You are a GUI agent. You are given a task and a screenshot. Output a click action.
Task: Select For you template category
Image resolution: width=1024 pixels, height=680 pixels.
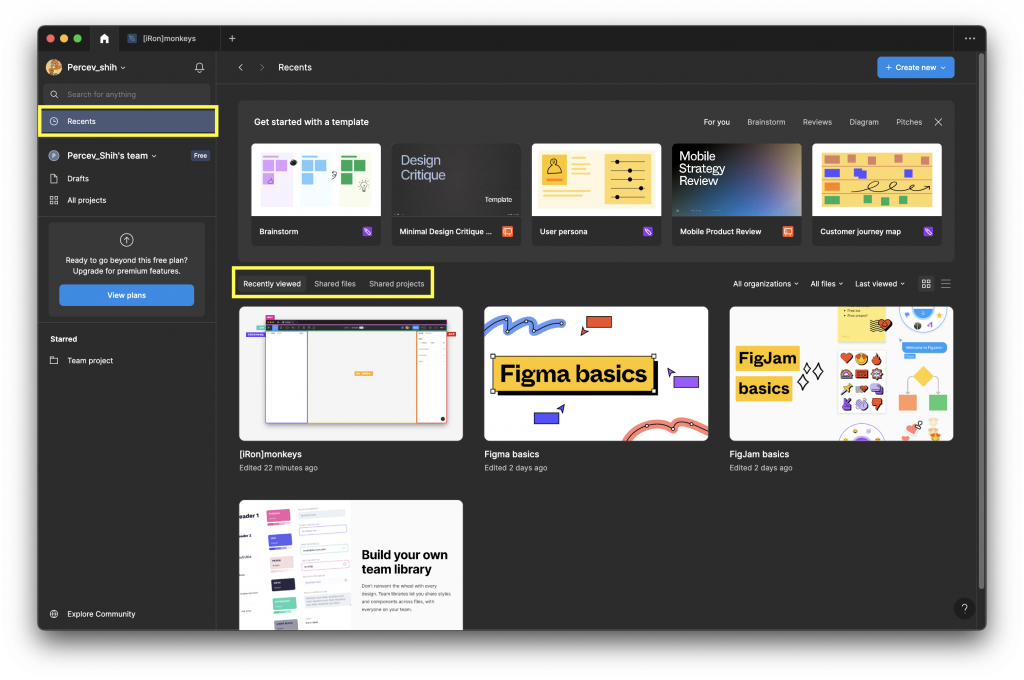click(x=716, y=122)
